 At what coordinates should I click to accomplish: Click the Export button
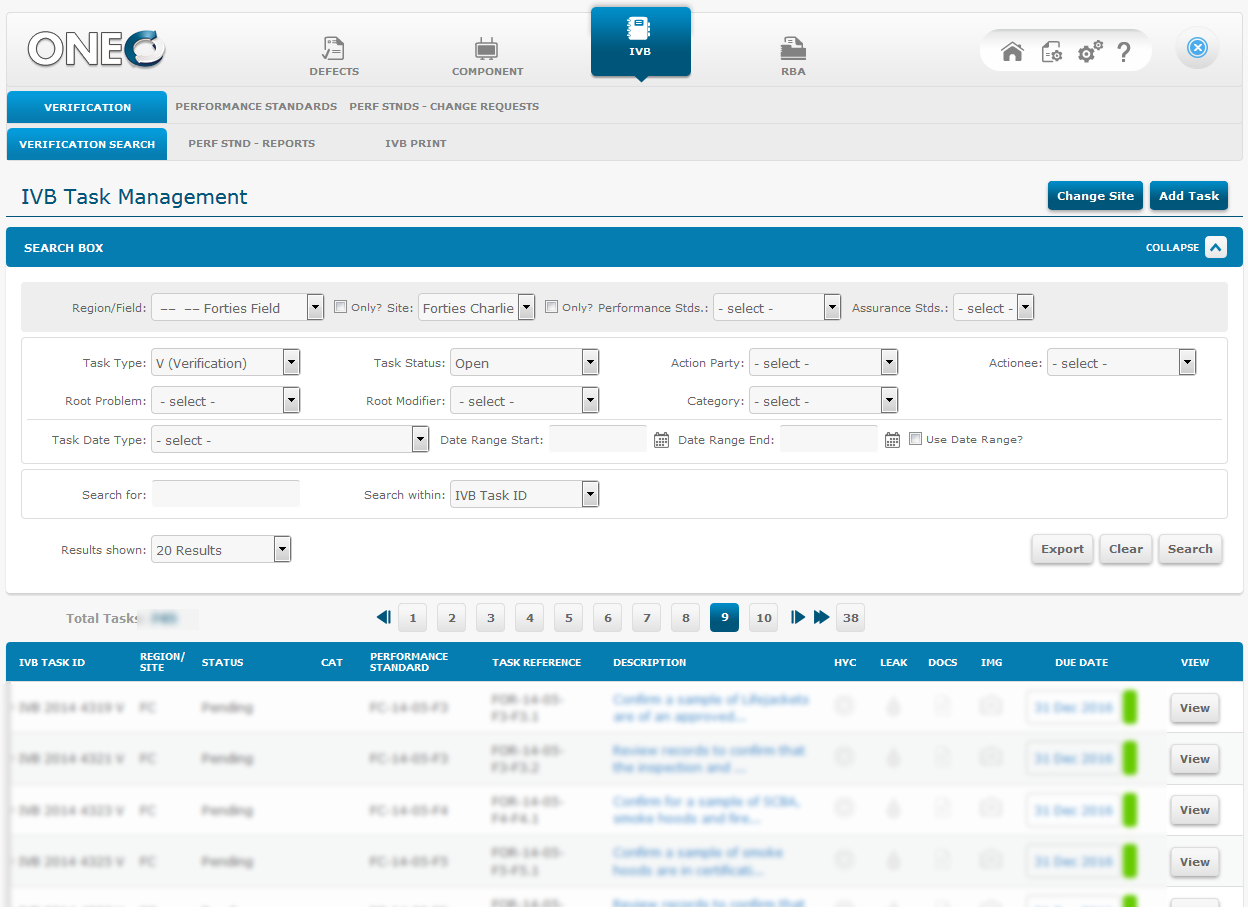pyautogui.click(x=1062, y=549)
